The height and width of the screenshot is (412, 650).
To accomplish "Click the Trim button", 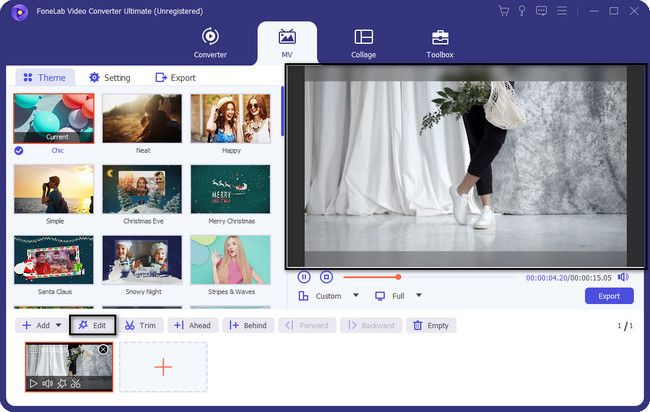I will [x=141, y=325].
